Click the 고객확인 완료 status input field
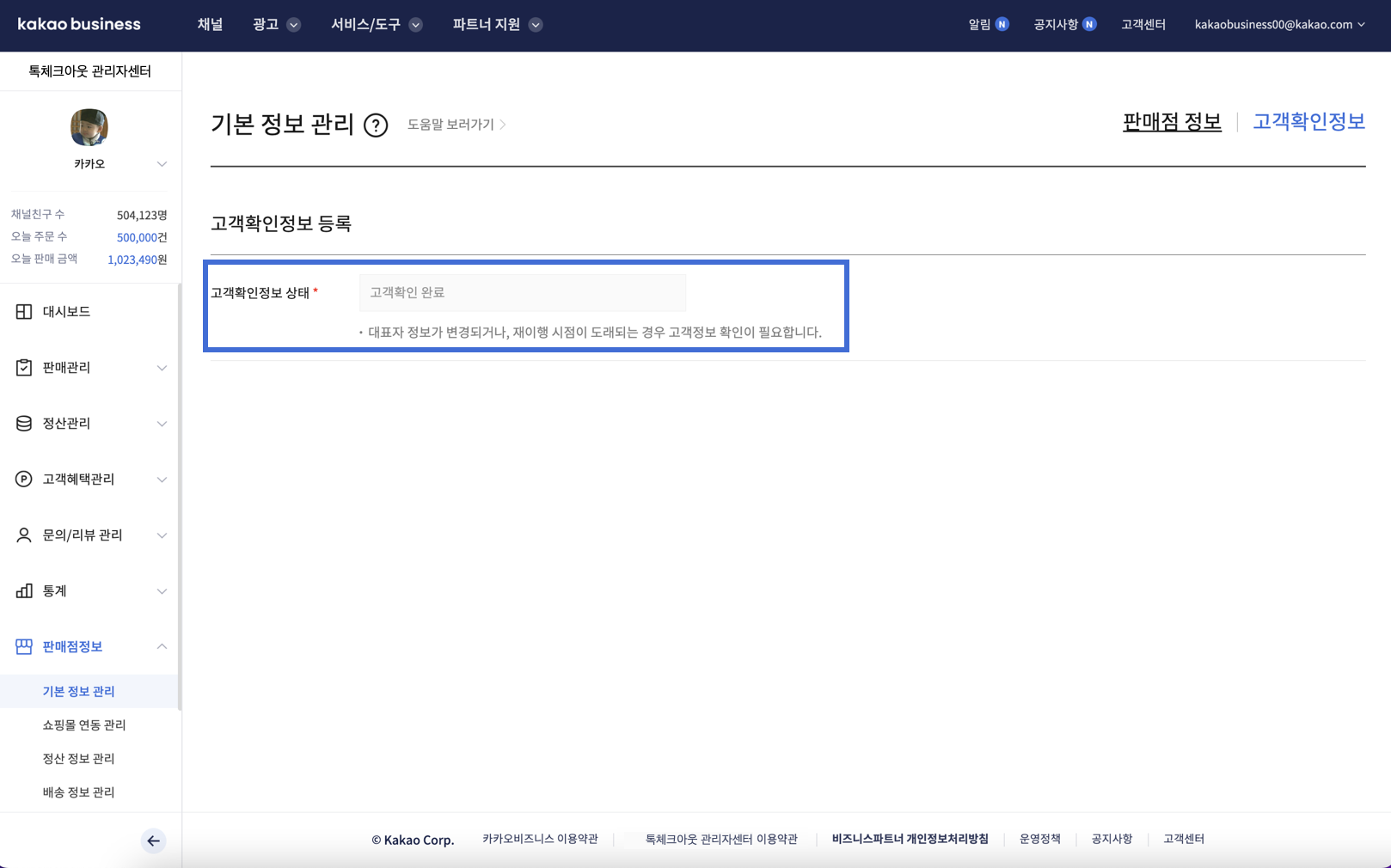The width and height of the screenshot is (1391, 868). tap(522, 293)
